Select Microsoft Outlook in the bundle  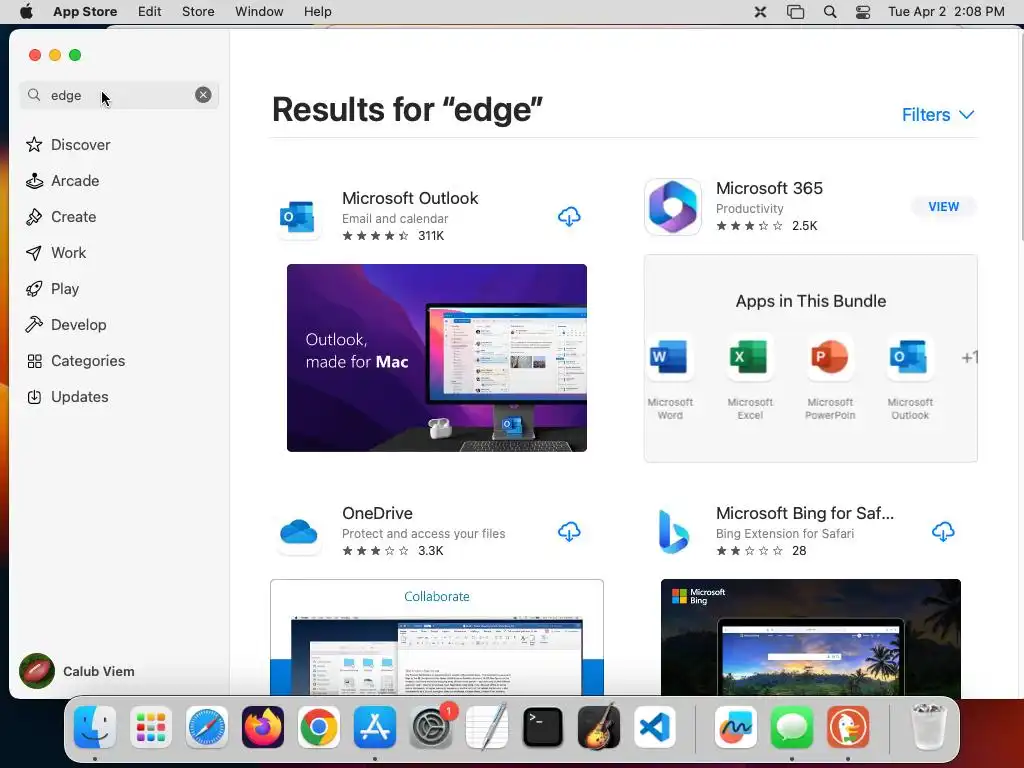tap(910, 377)
